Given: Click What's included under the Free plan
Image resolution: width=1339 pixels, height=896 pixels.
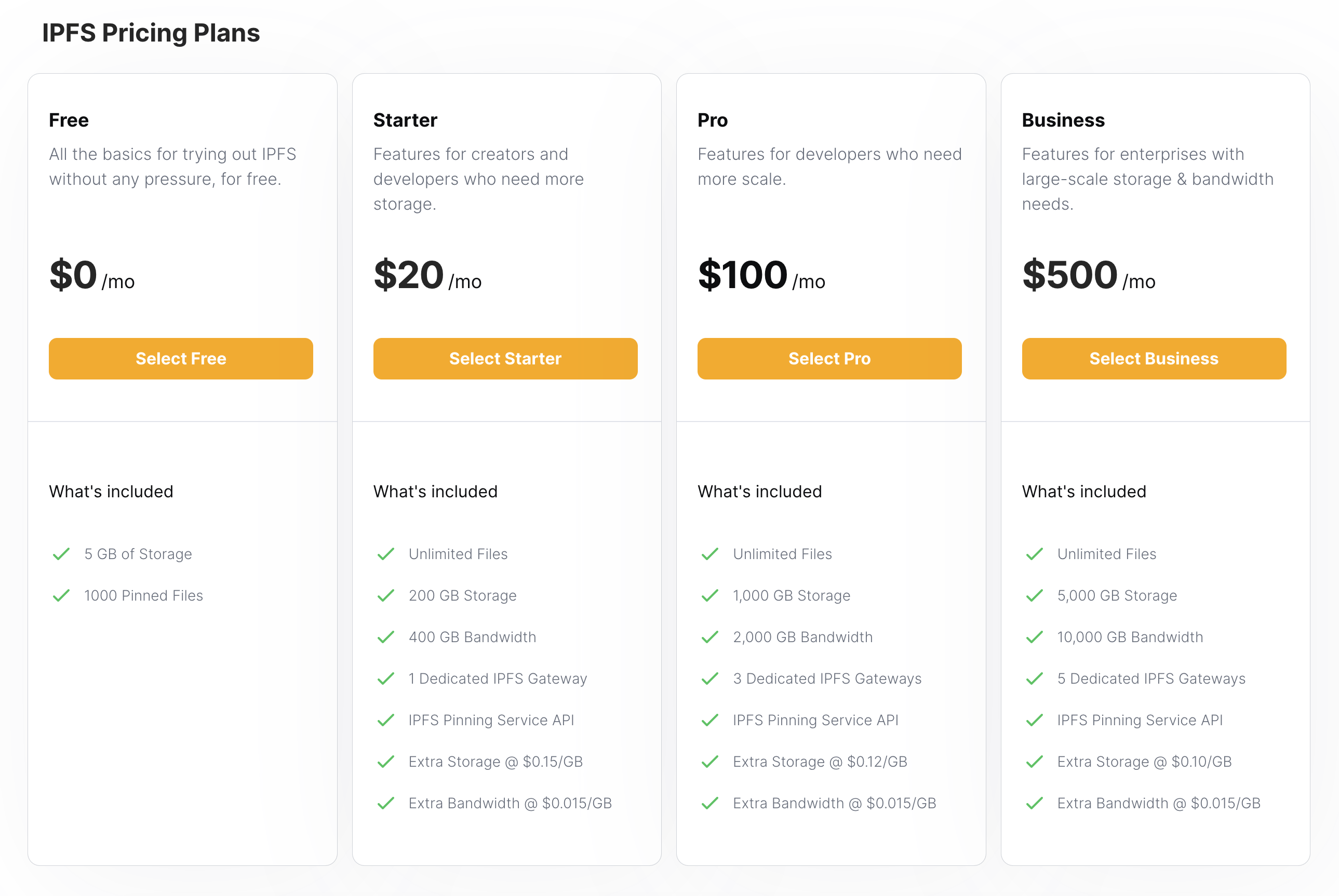Looking at the screenshot, I should [x=110, y=492].
